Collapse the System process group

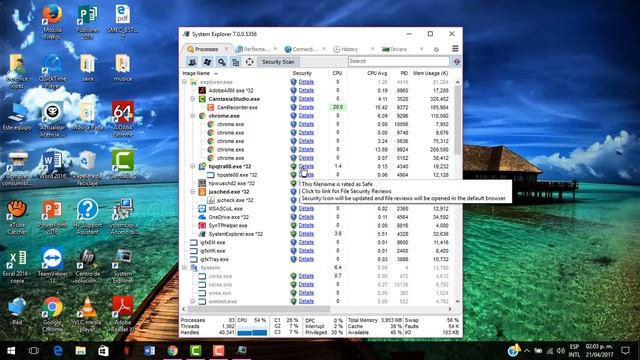[184, 268]
